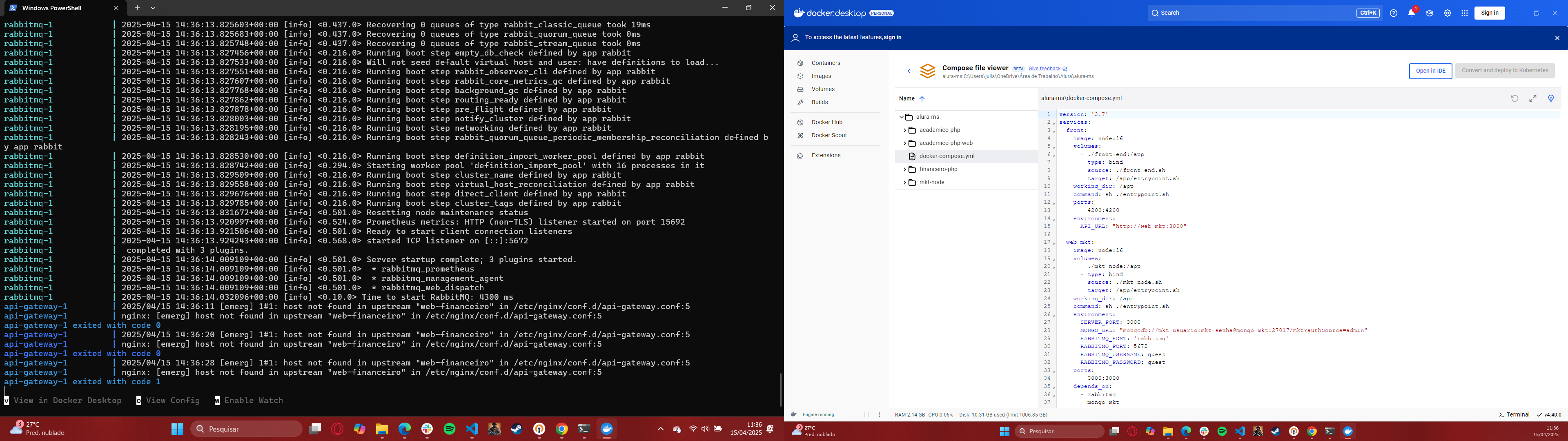
Task: Expand the mkt-node folder
Action: tap(904, 183)
